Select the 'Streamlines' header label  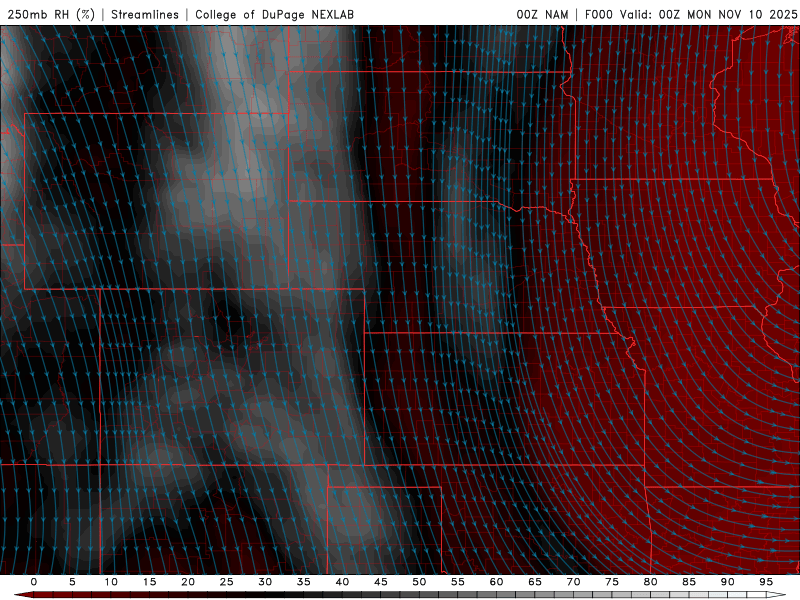point(145,14)
